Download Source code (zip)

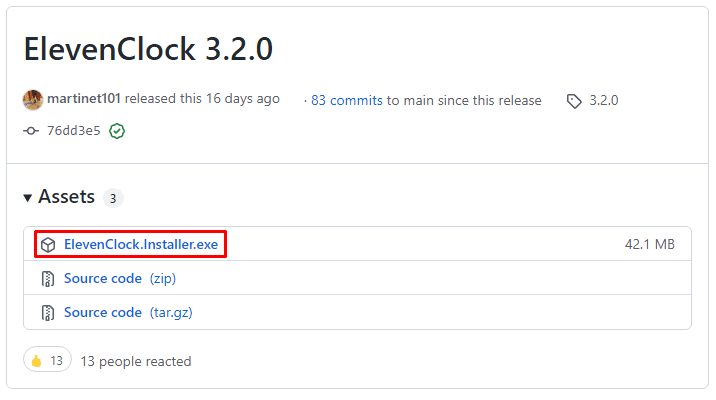tap(120, 279)
